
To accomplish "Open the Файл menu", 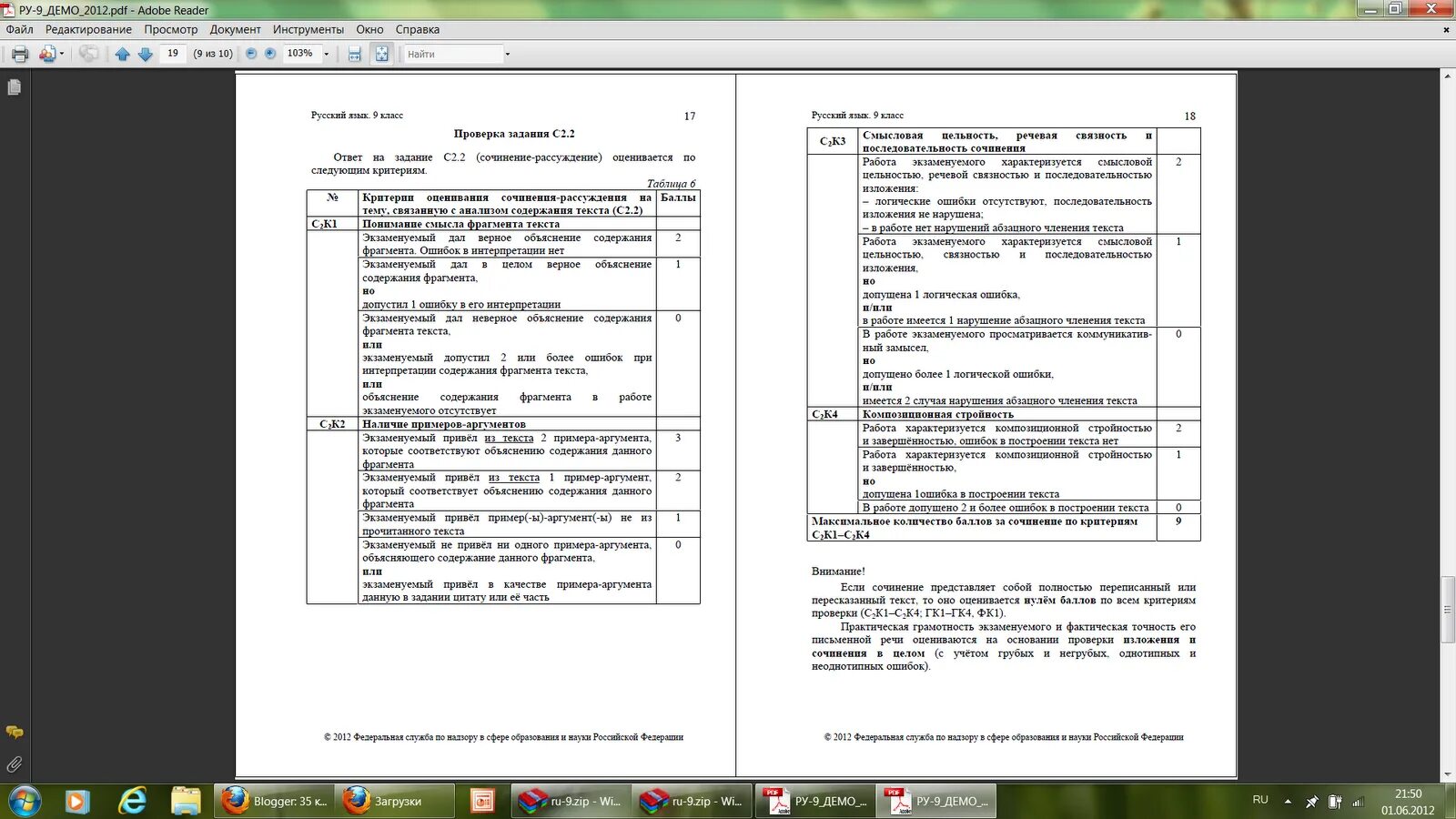I will [x=20, y=29].
